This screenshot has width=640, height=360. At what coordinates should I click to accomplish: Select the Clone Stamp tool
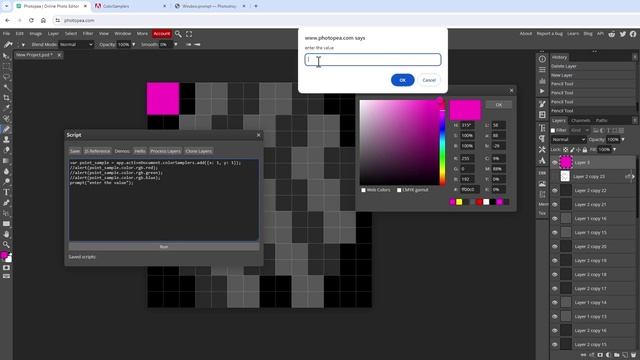click(x=6, y=140)
